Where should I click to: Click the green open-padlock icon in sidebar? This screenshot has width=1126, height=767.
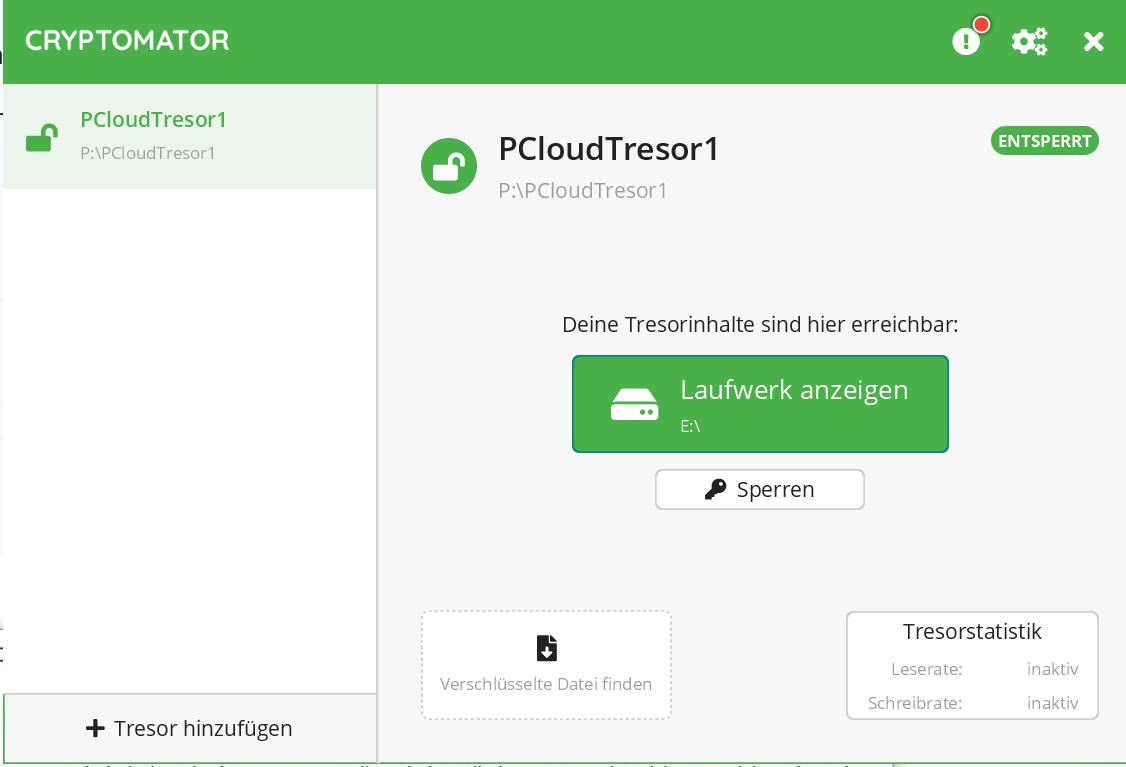tap(42, 137)
